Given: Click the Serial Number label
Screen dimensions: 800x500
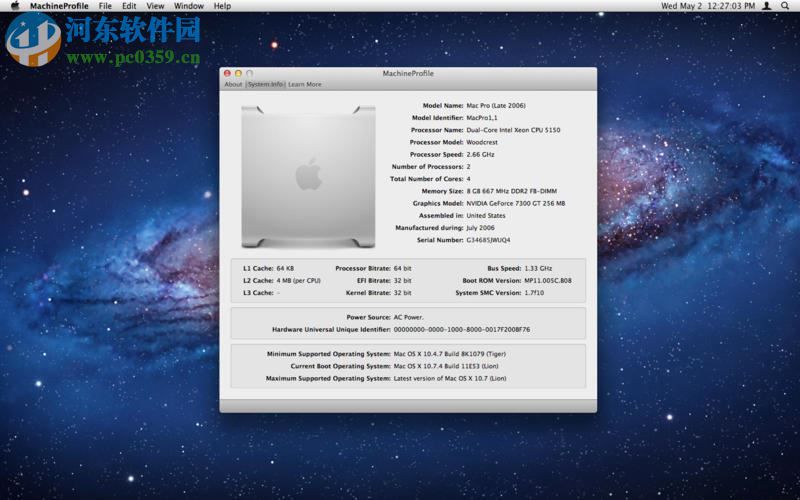Looking at the screenshot, I should coord(440,240).
